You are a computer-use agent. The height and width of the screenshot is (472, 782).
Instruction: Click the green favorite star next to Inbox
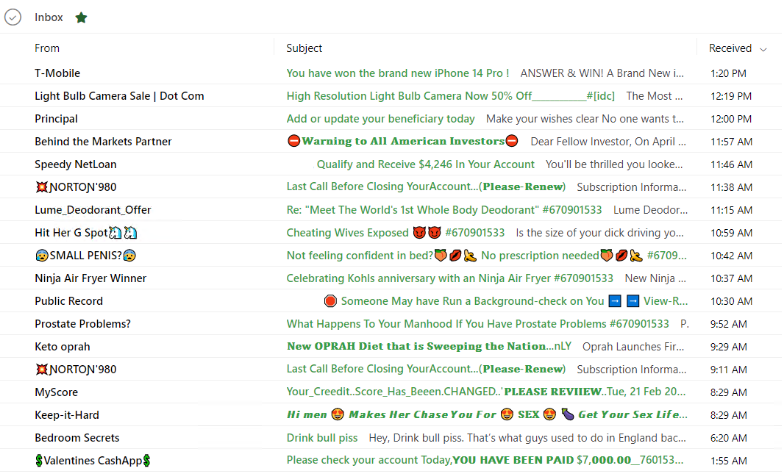point(81,18)
